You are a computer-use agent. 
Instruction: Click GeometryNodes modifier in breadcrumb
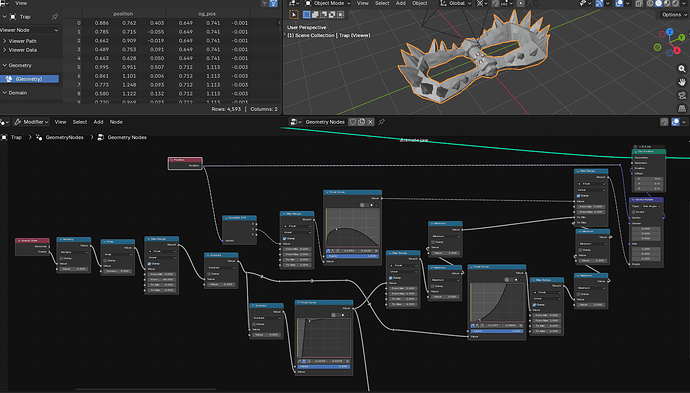64,137
